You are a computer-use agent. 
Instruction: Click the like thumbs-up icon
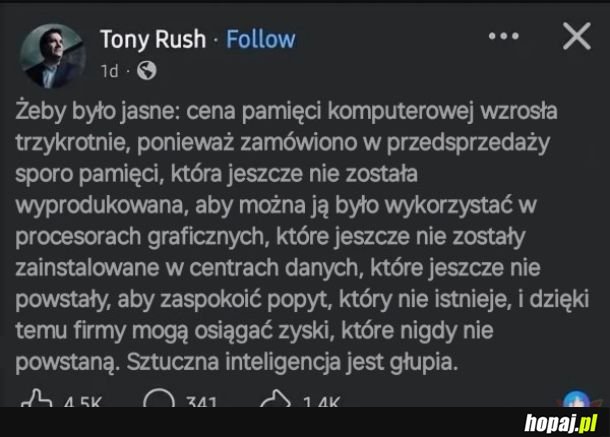pyautogui.click(x=36, y=401)
